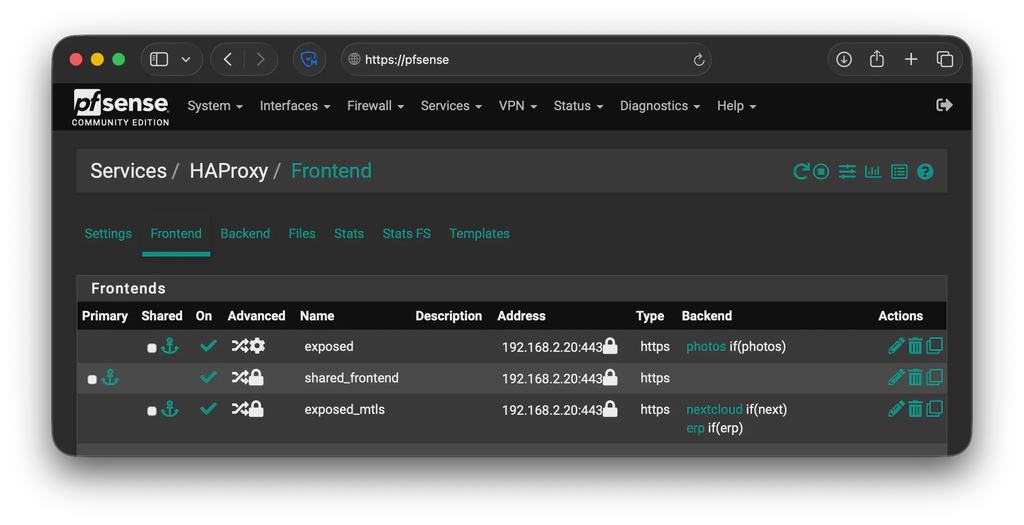1024x525 pixels.
Task: Open the Services menu dropdown
Action: click(451, 106)
